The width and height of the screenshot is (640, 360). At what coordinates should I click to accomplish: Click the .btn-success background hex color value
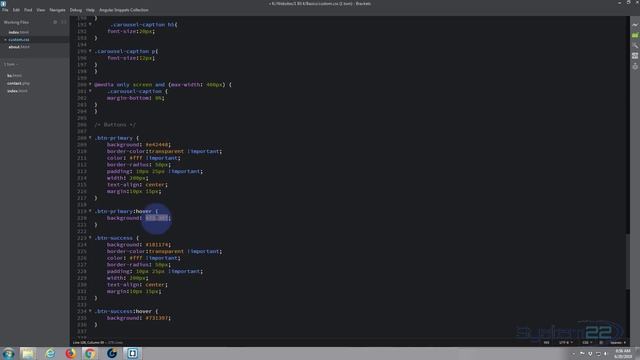[x=157, y=244]
